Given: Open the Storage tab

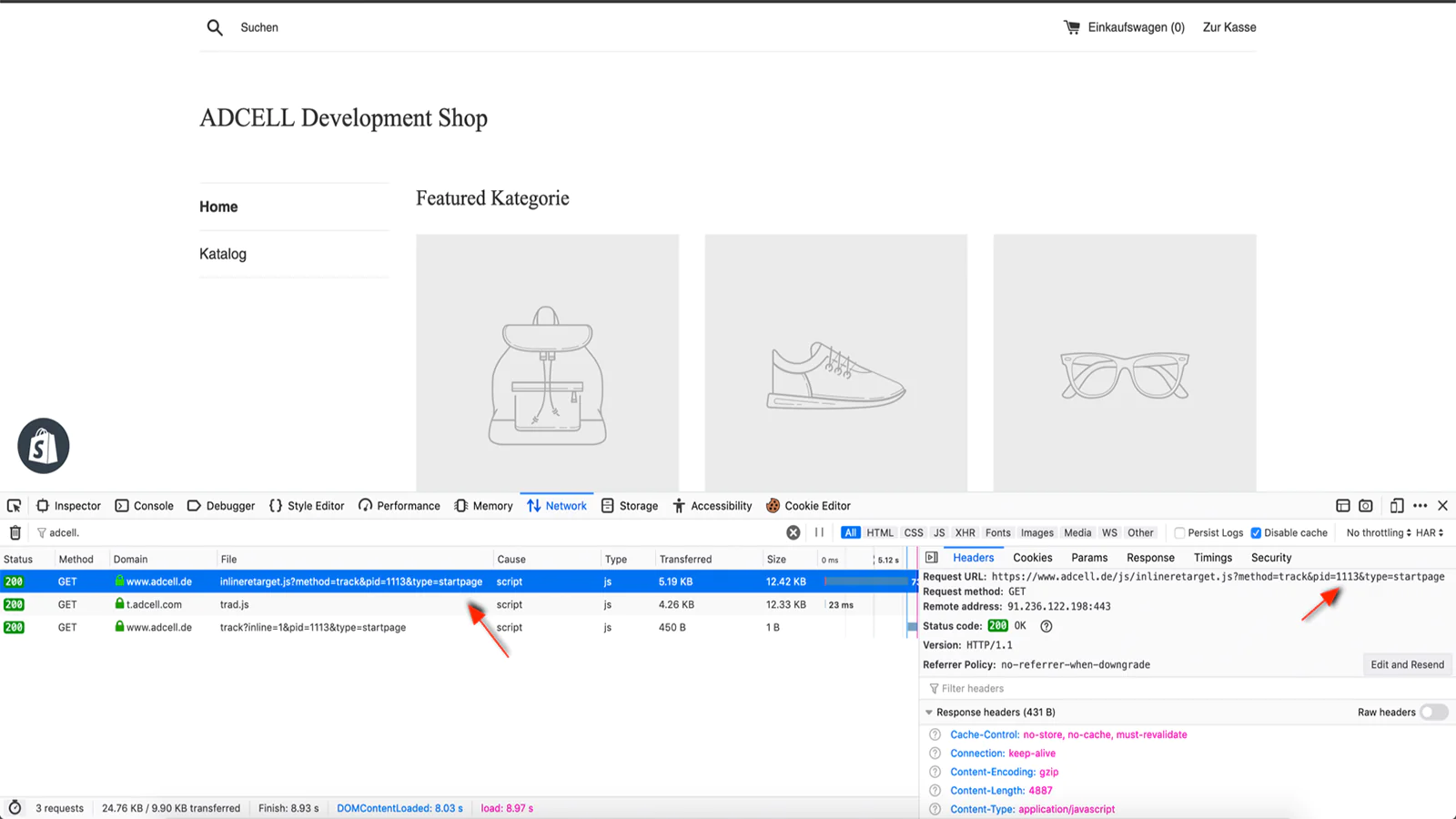Looking at the screenshot, I should [630, 506].
